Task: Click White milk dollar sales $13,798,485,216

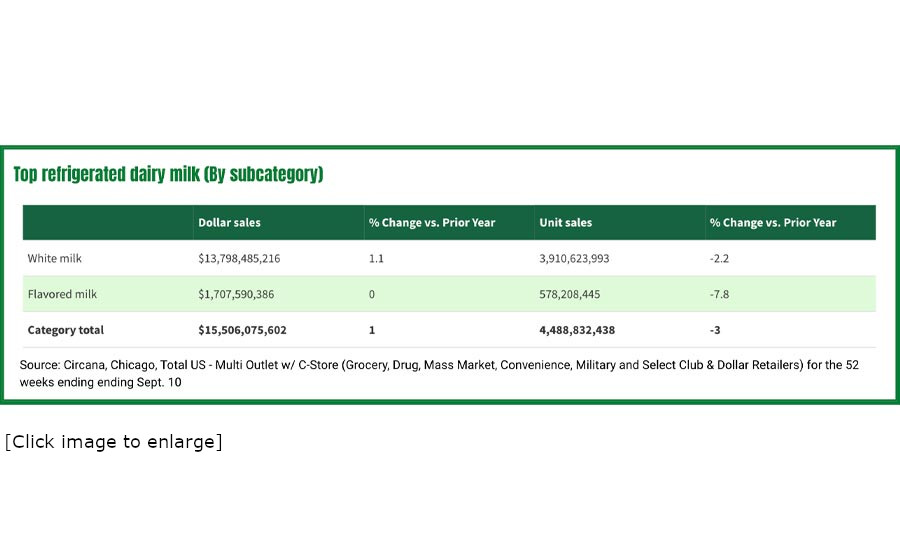Action: coord(239,259)
